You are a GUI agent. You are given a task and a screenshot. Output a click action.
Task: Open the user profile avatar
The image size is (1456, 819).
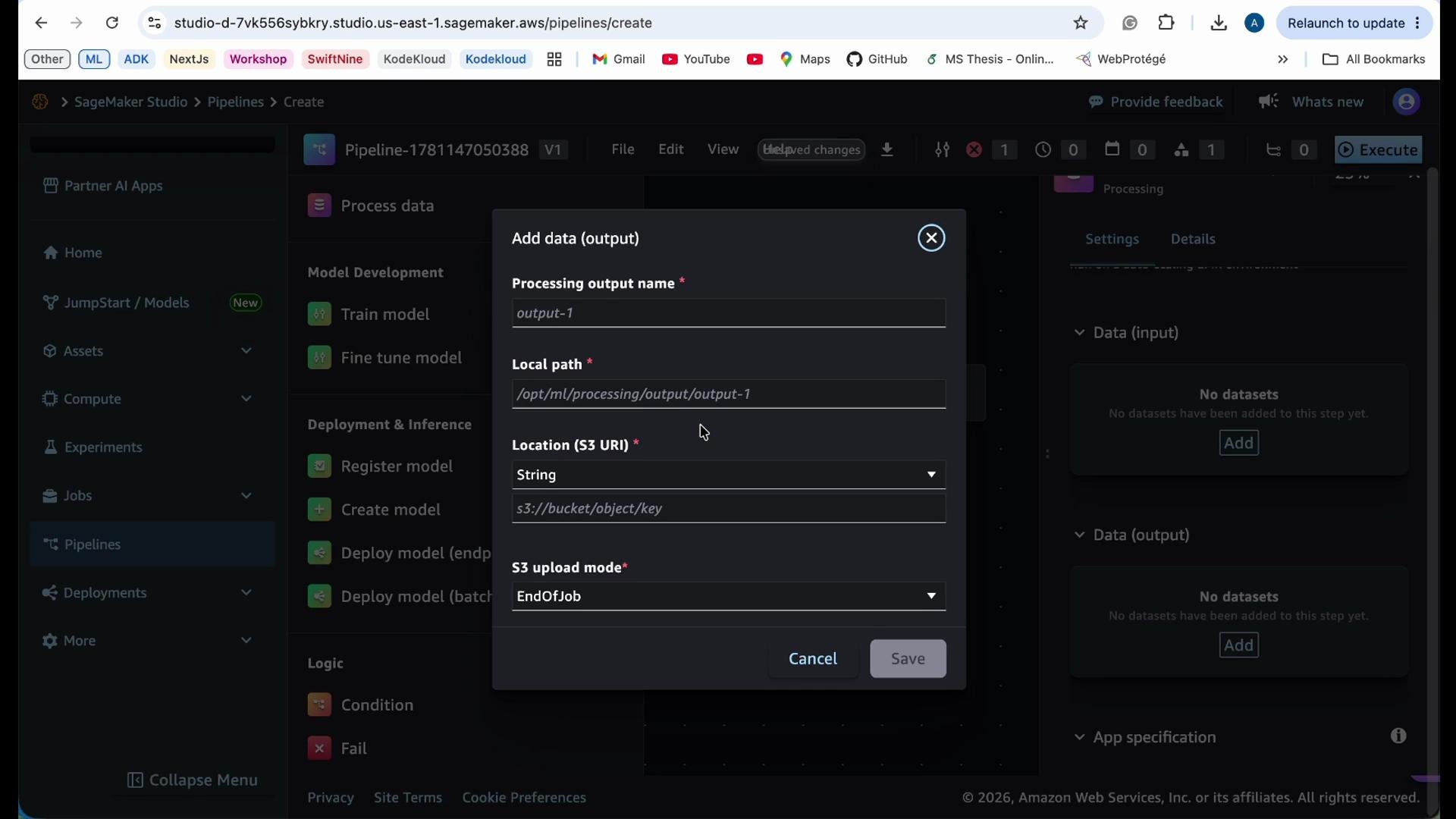(1407, 102)
